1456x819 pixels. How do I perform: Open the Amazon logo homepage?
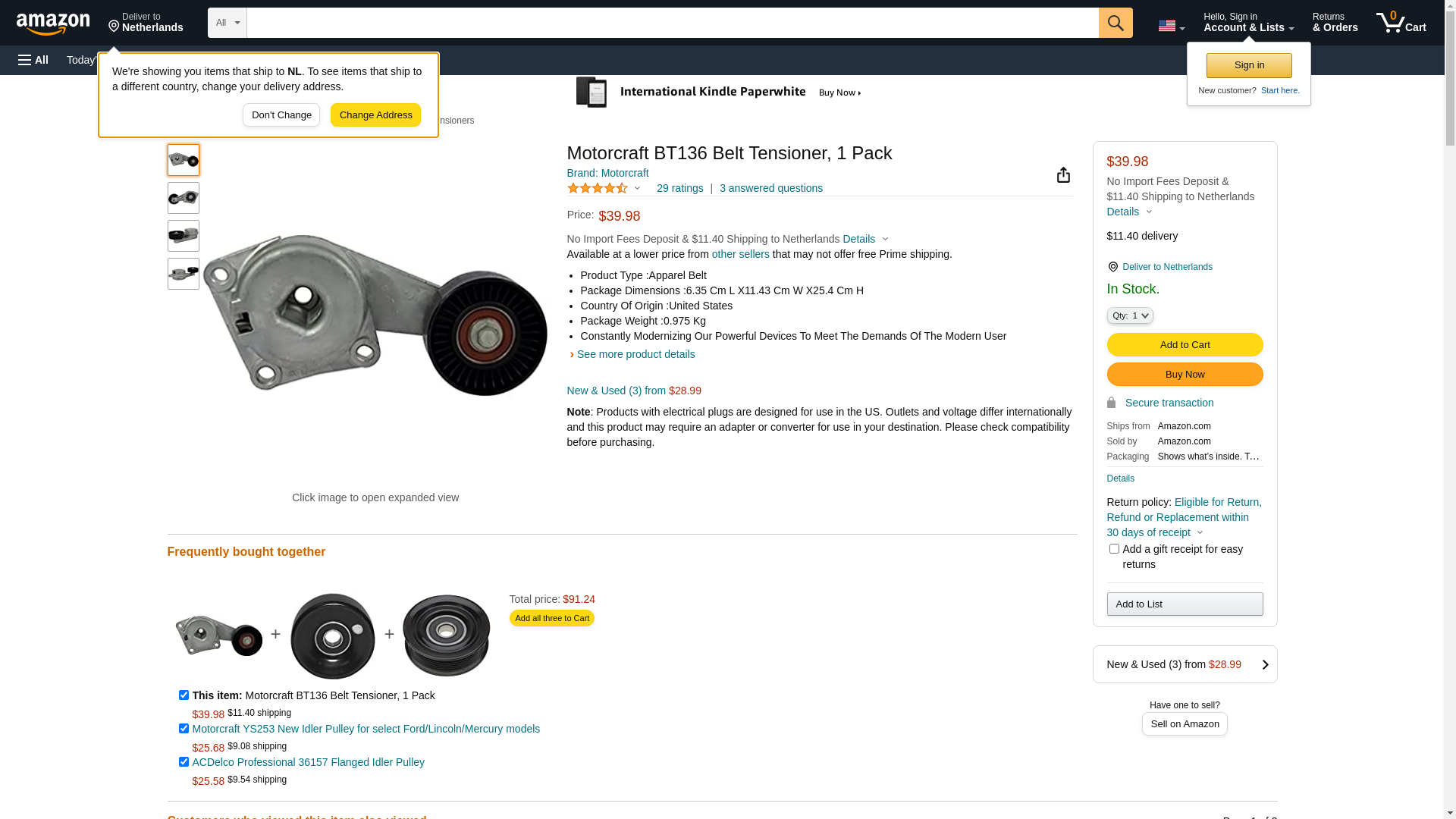[x=53, y=24]
